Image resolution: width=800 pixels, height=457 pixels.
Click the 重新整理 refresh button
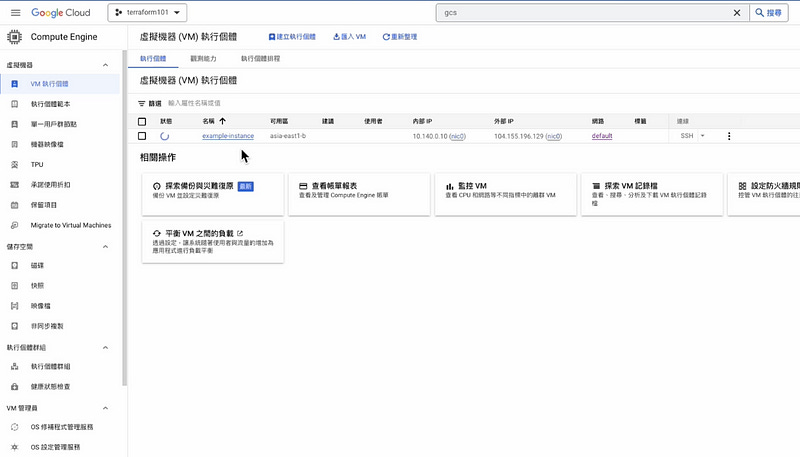coord(400,37)
